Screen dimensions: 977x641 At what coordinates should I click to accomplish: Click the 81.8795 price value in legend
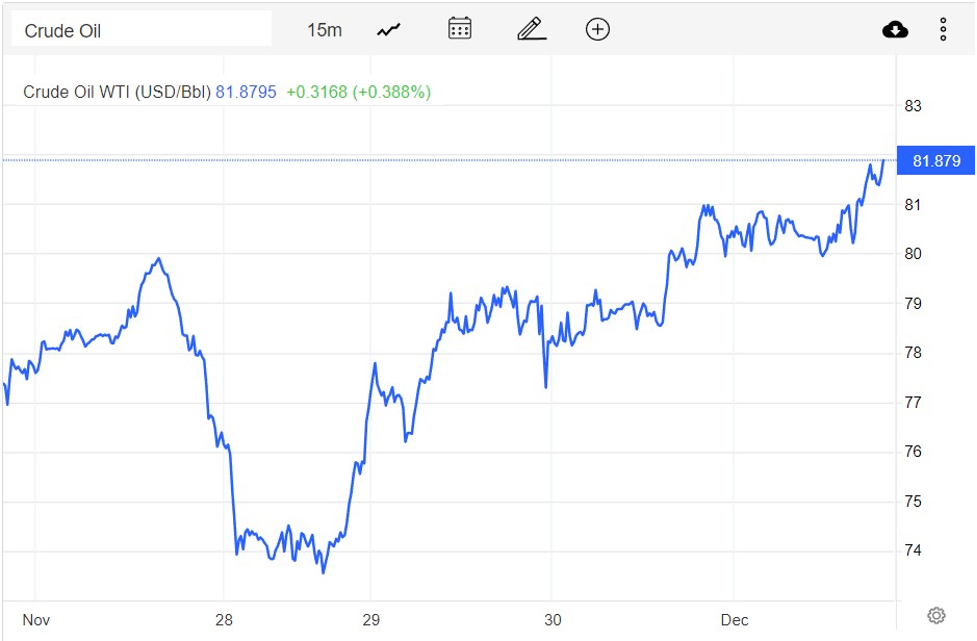(x=246, y=92)
